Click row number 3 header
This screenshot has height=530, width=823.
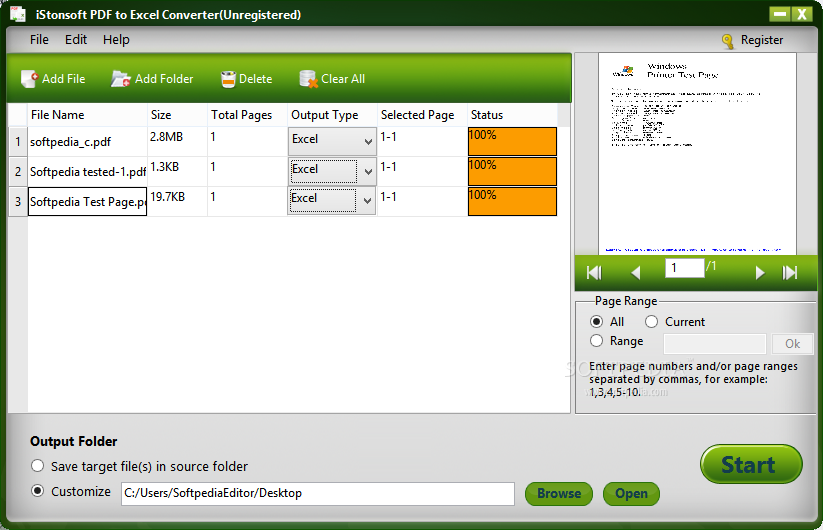18,202
